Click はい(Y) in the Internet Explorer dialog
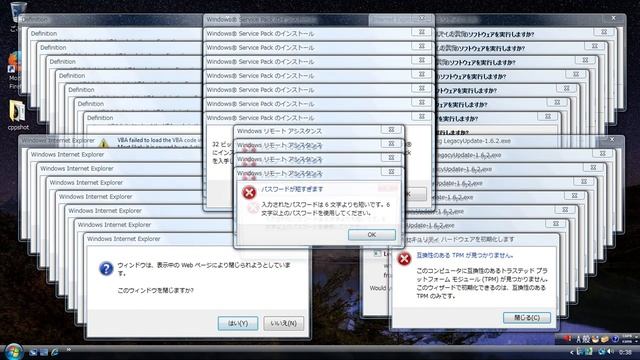 click(238, 323)
